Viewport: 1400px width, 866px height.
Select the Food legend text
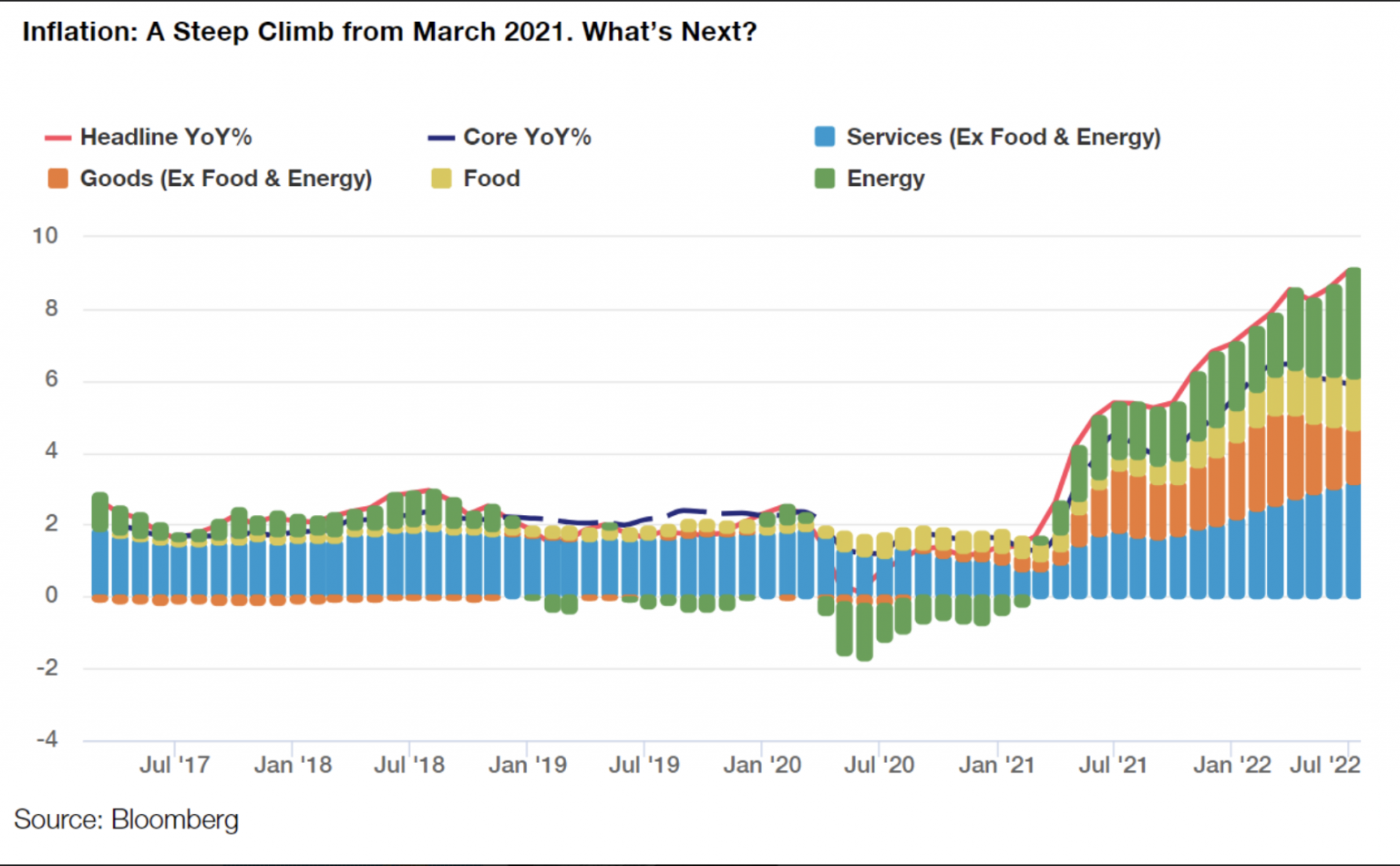click(x=491, y=179)
